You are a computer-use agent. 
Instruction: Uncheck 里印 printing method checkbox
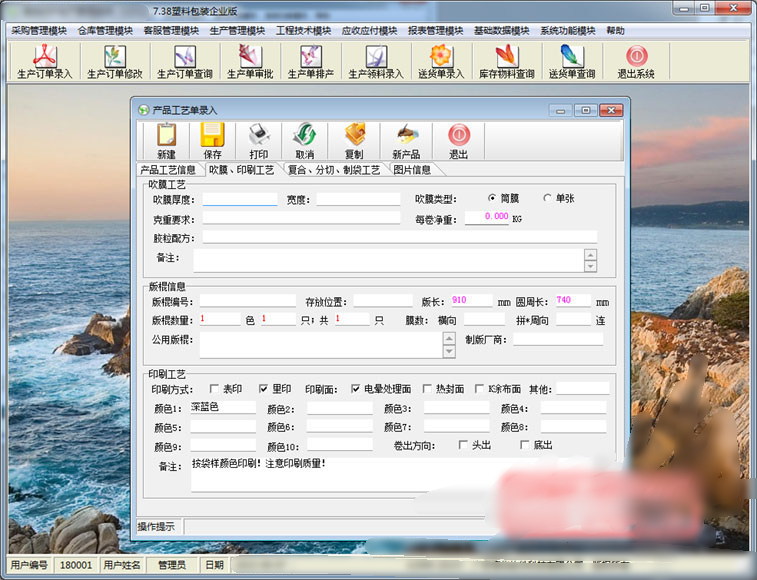(x=263, y=389)
